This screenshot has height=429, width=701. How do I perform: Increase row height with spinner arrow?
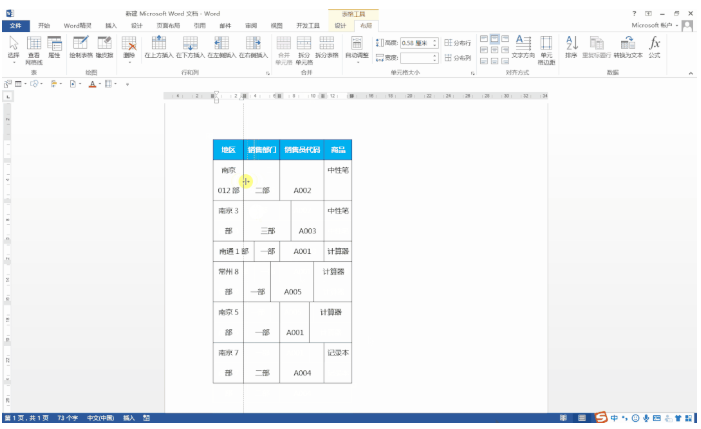[x=435, y=41]
